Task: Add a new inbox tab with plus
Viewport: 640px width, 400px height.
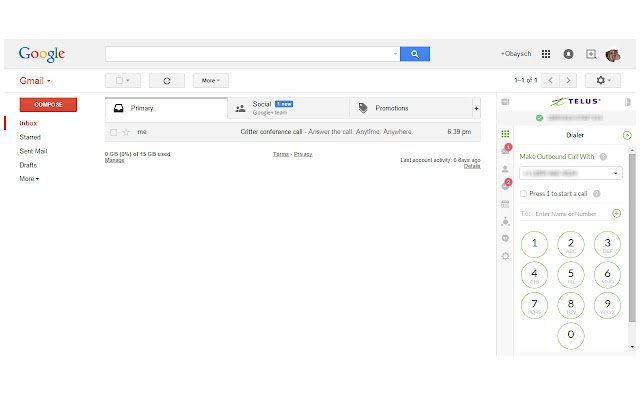Action: point(476,109)
